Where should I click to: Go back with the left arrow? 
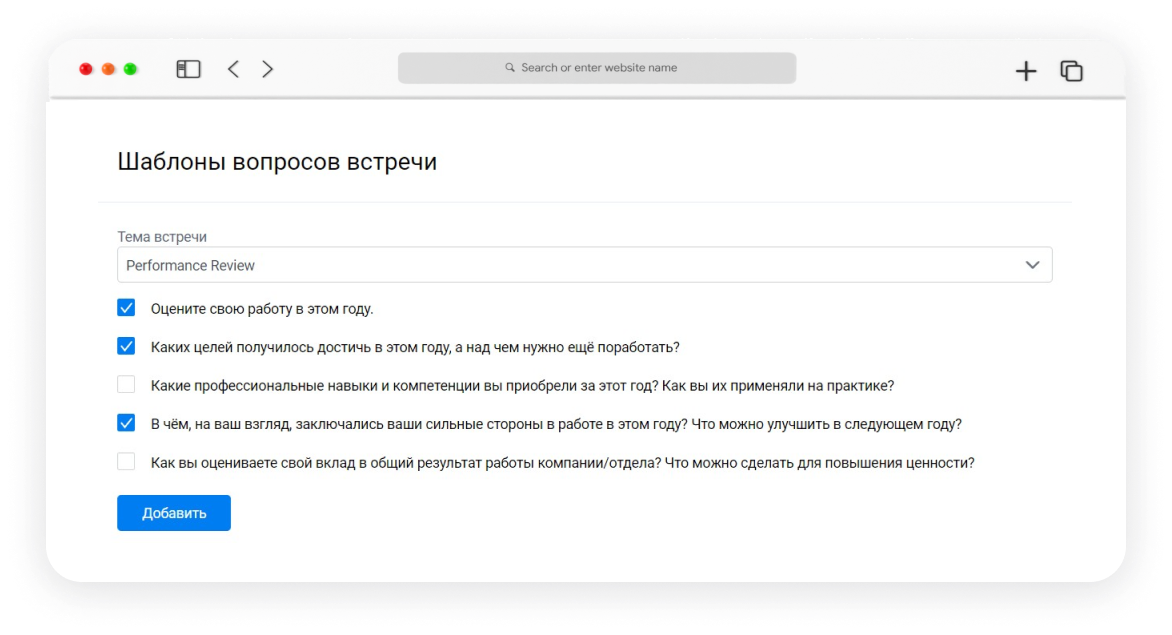point(233,69)
